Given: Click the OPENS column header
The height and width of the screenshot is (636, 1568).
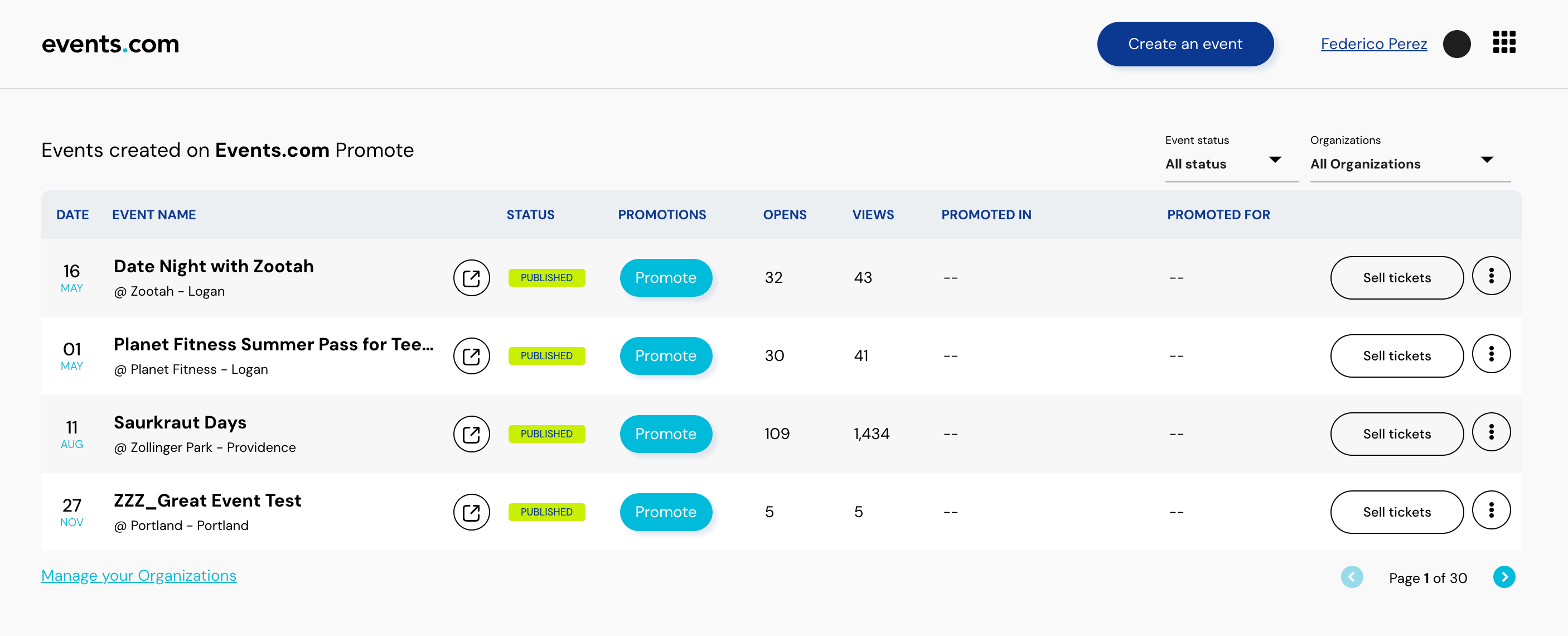Looking at the screenshot, I should tap(785, 214).
